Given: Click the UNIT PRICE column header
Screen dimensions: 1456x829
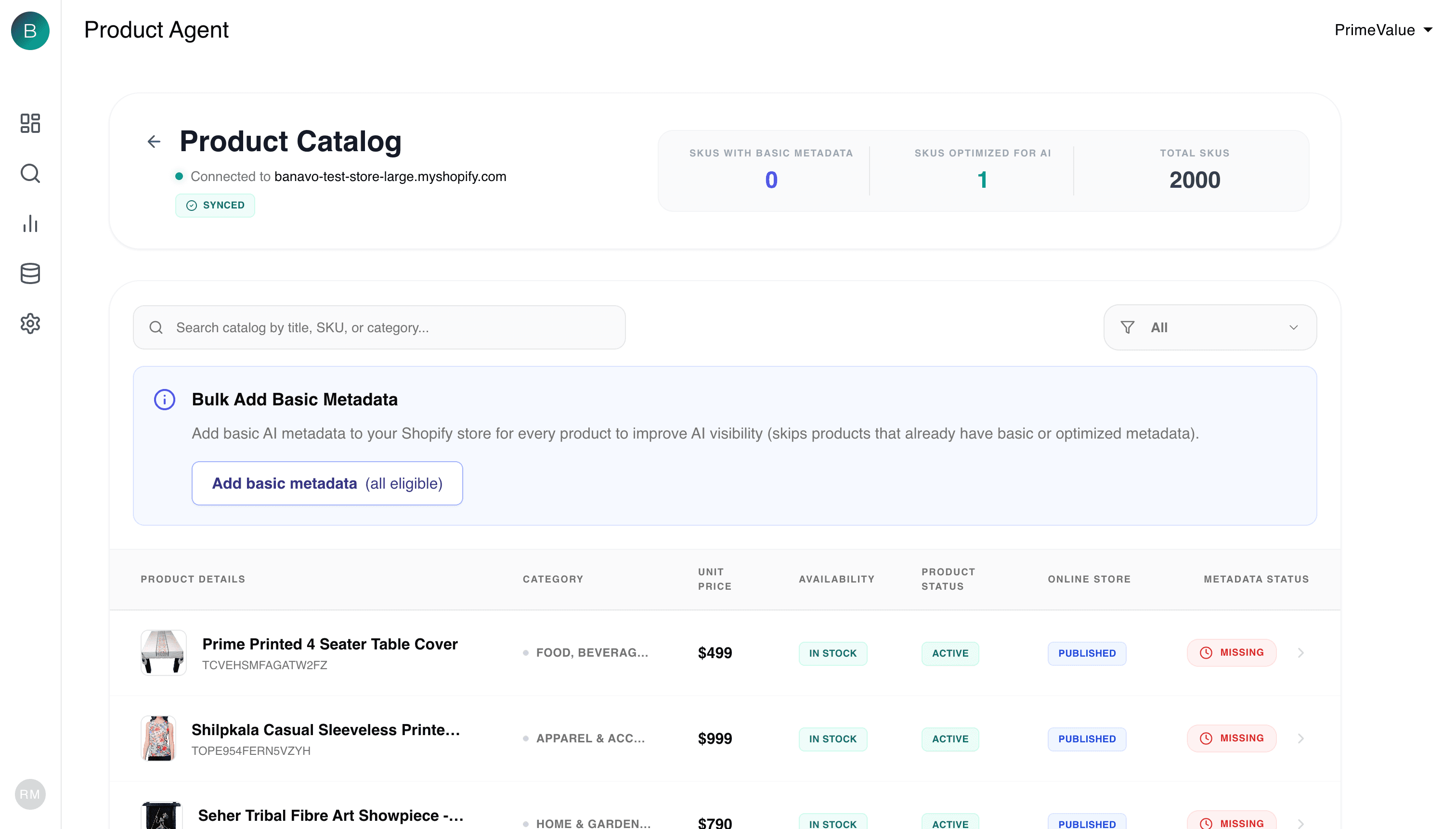Looking at the screenshot, I should [715, 579].
